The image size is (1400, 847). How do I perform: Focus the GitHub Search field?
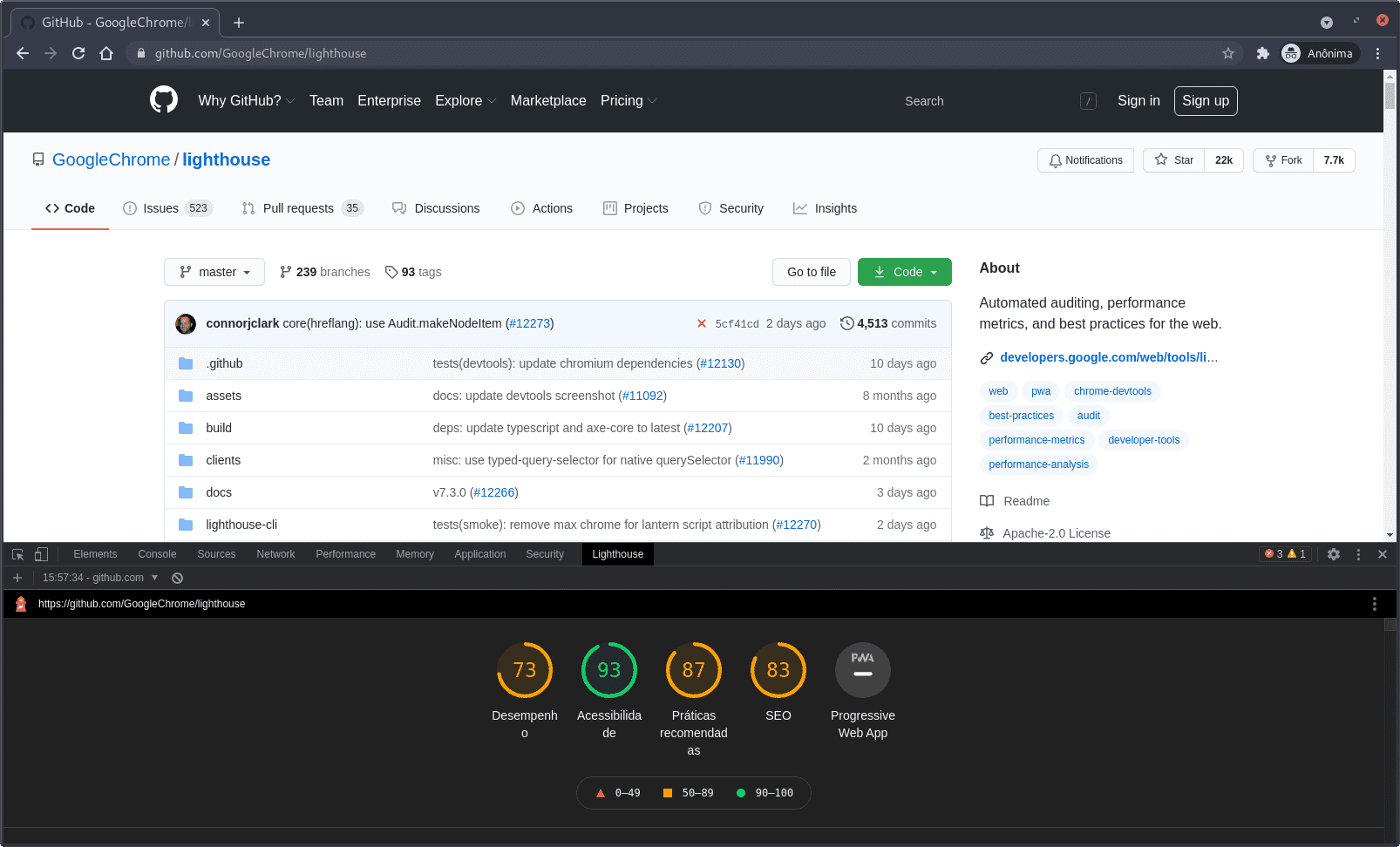(x=999, y=101)
